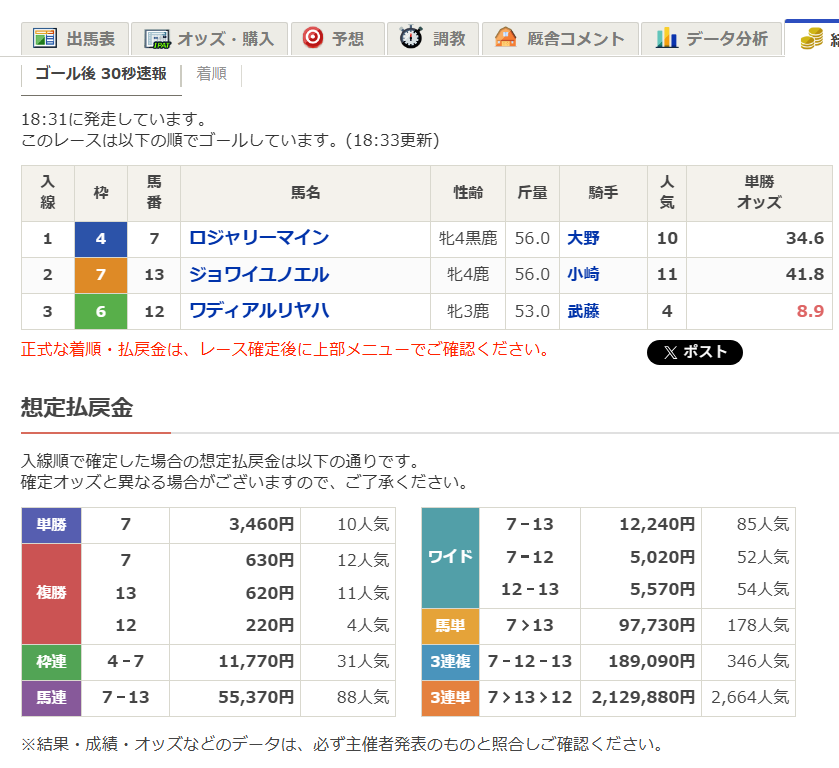Viewport: 839px width, 768px height.
Task: Click the 12,240円 wide payout
Action: click(x=657, y=524)
